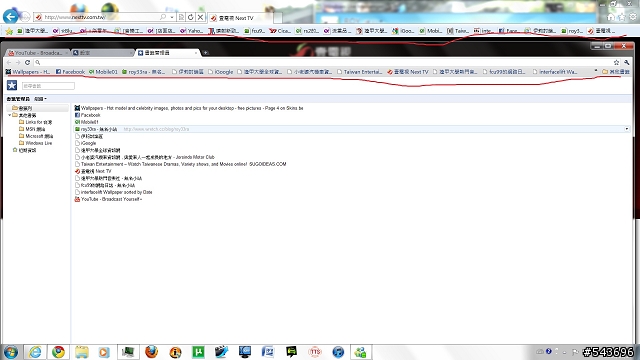Open Mobi... favorite in IE favorites bar

click(431, 31)
